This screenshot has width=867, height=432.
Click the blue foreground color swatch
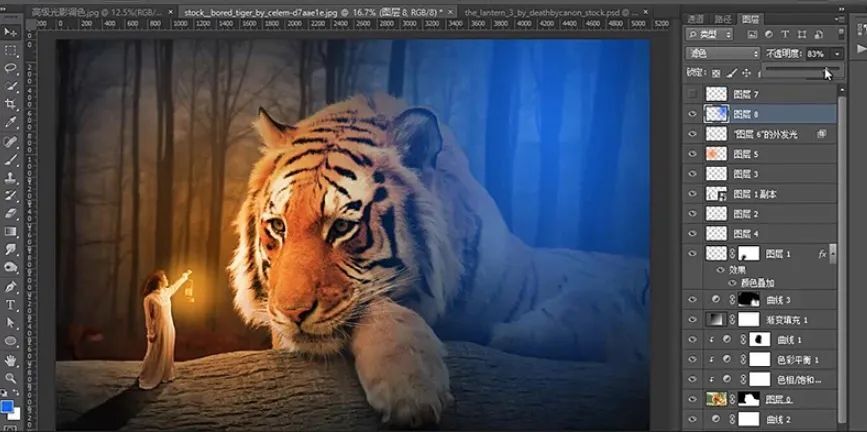[x=7, y=407]
